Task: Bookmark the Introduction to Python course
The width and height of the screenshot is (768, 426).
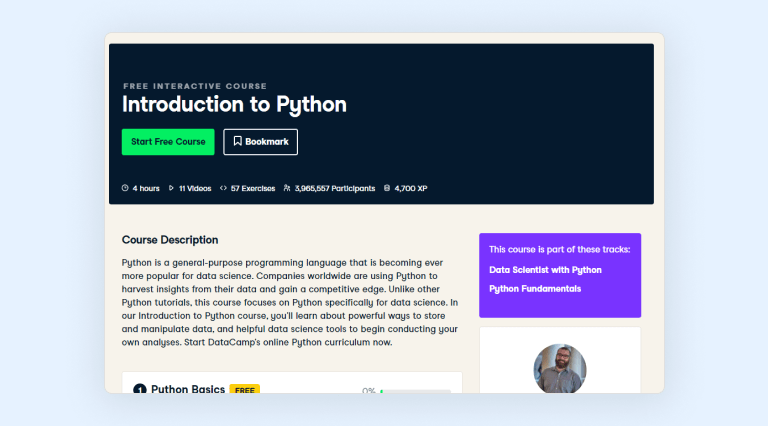Action: point(260,142)
